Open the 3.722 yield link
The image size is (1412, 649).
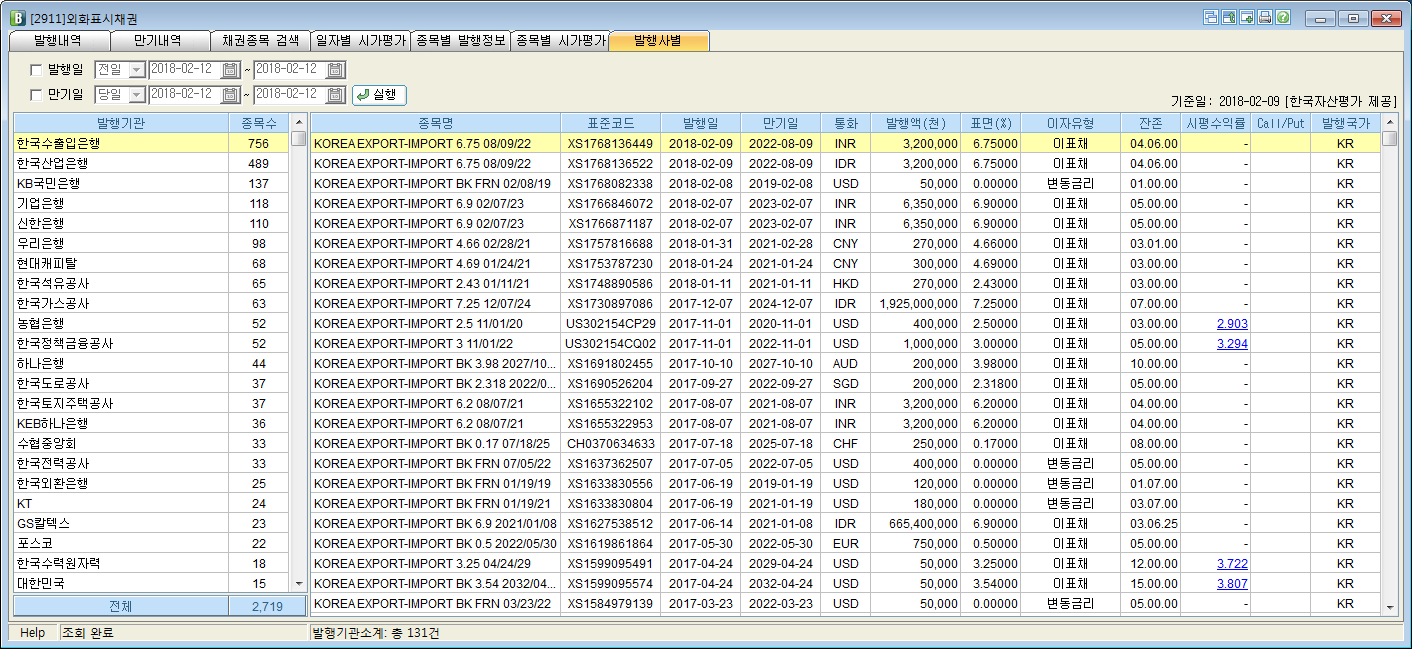click(1232, 564)
